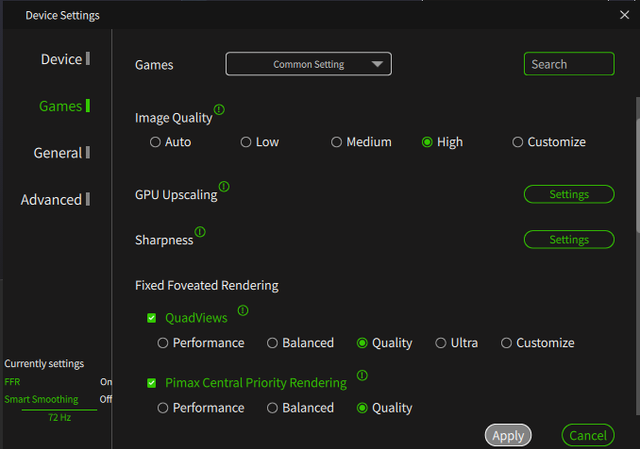Click the Smart Smoothing status label
The image size is (640, 449).
tap(41, 399)
